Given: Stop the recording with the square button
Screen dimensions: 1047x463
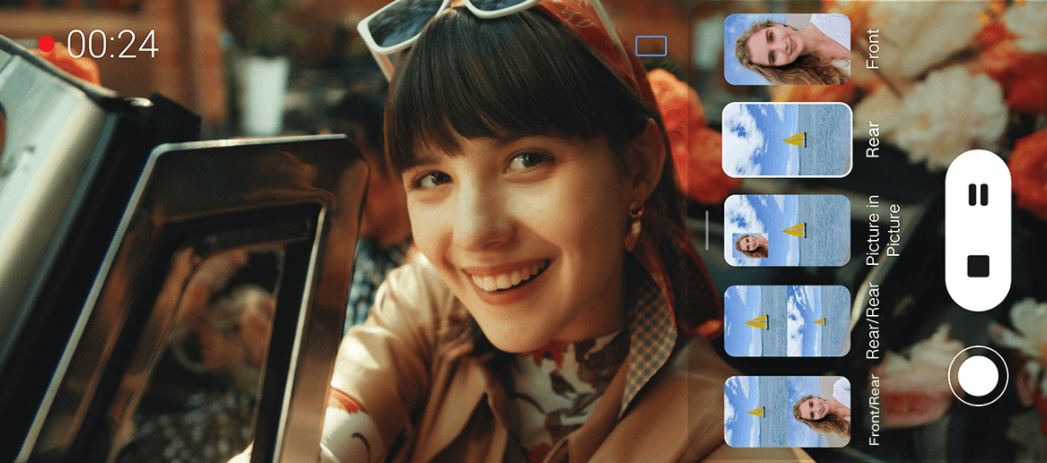Looking at the screenshot, I should [x=978, y=266].
